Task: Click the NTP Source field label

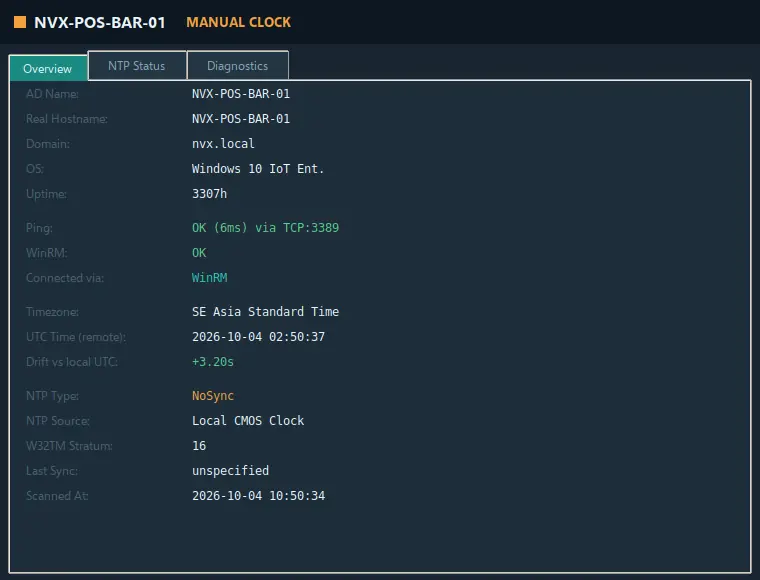Action: click(x=58, y=421)
